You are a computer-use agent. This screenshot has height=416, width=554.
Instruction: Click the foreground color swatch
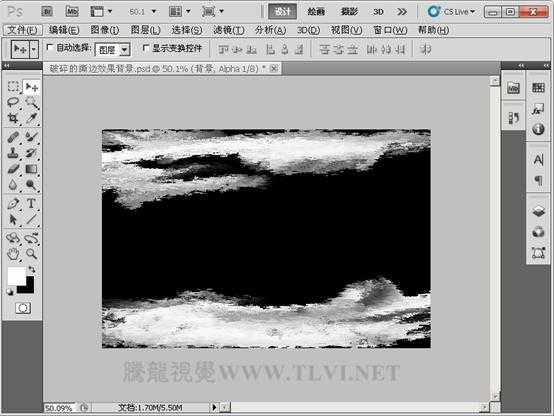(16, 276)
